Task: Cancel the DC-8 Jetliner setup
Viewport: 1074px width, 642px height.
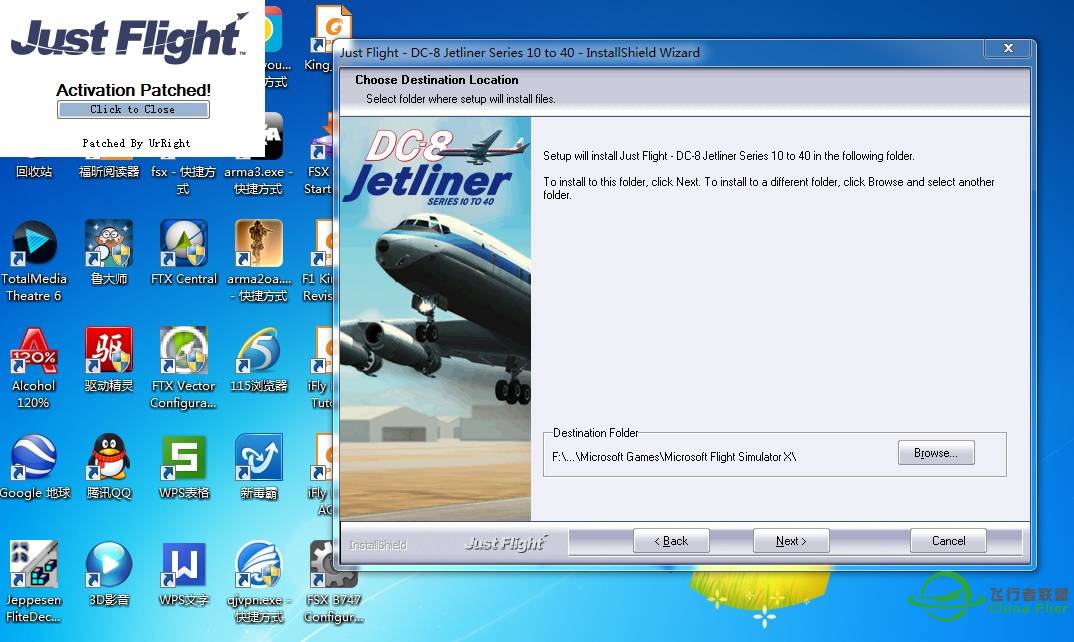Action: (x=948, y=541)
